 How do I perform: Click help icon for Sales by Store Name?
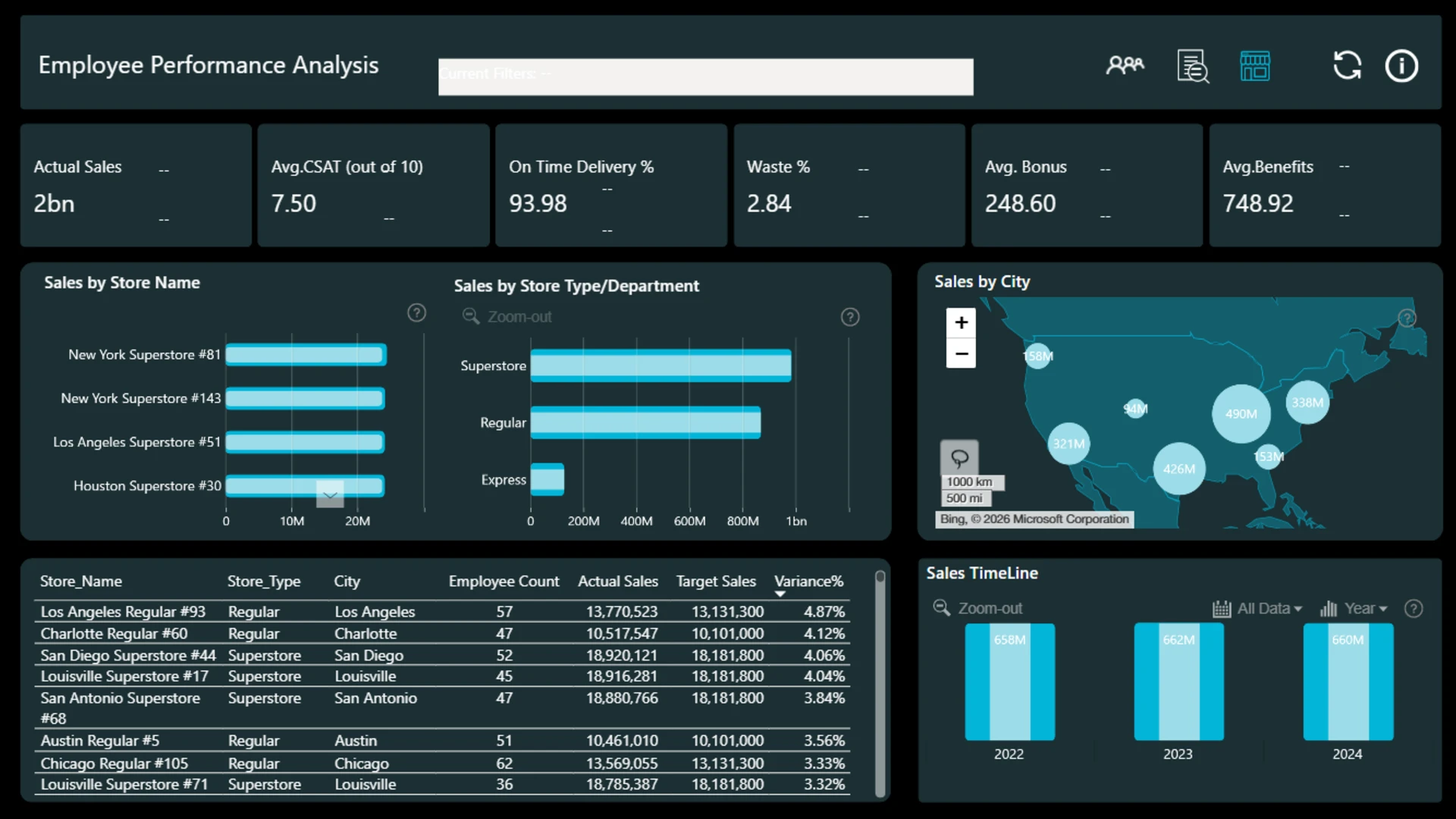(x=416, y=312)
